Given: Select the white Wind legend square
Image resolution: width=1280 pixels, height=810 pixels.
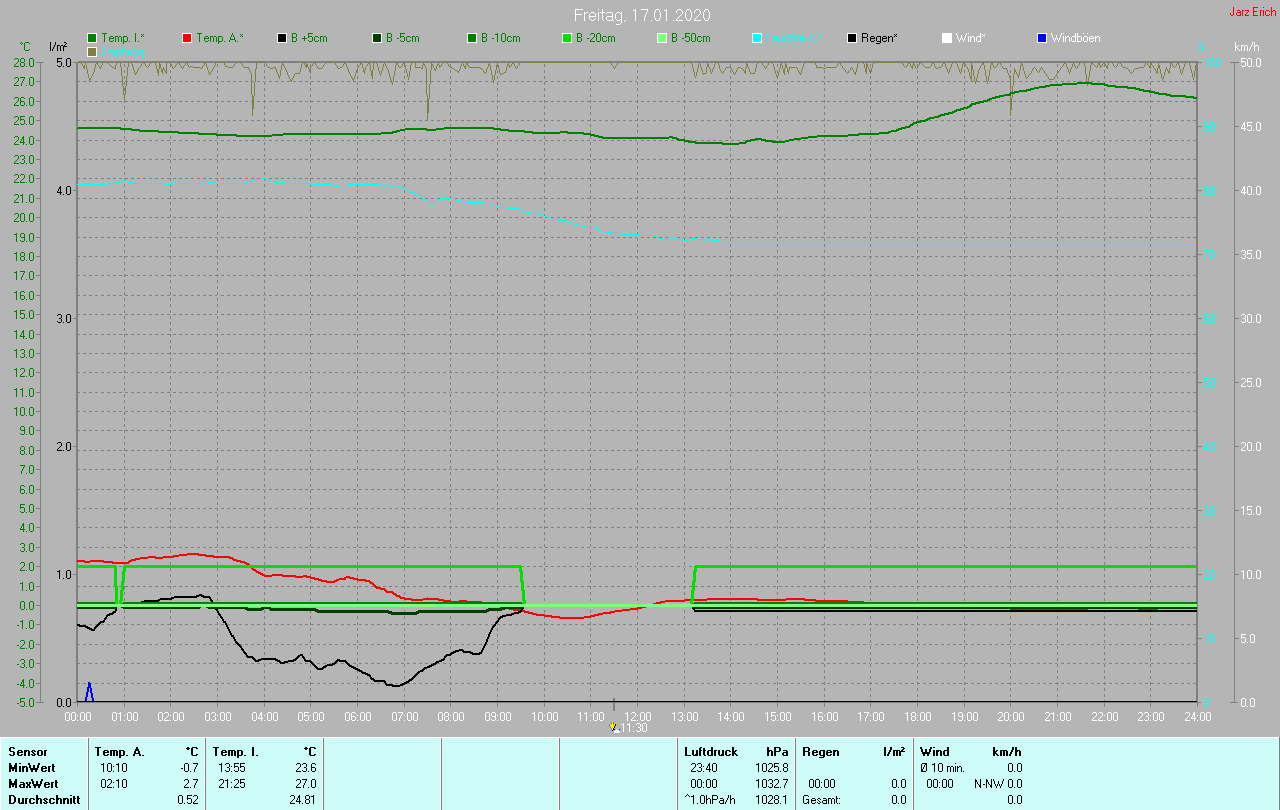Looking at the screenshot, I should tap(947, 38).
